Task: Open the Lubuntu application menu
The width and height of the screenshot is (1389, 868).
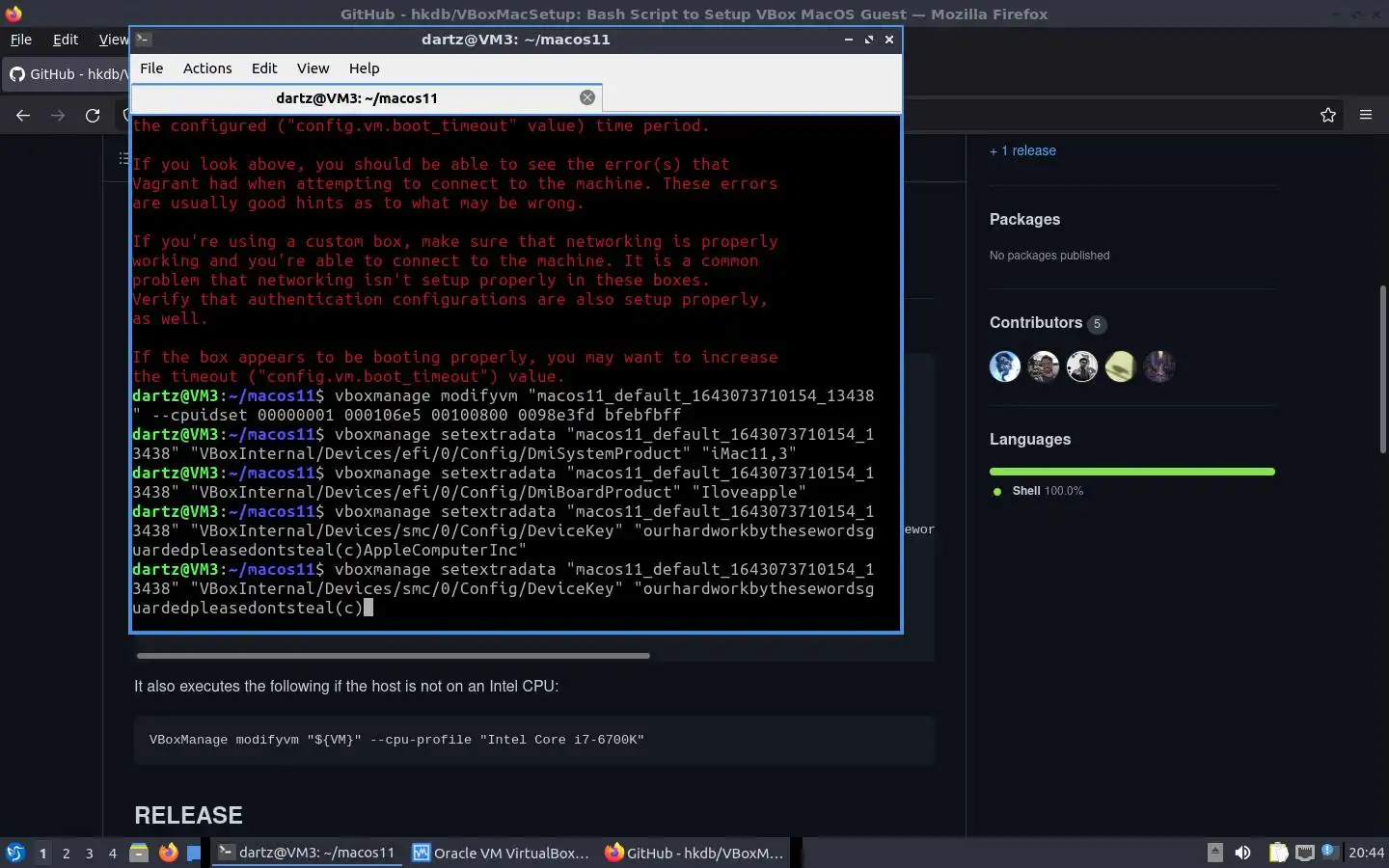Action: [15, 853]
